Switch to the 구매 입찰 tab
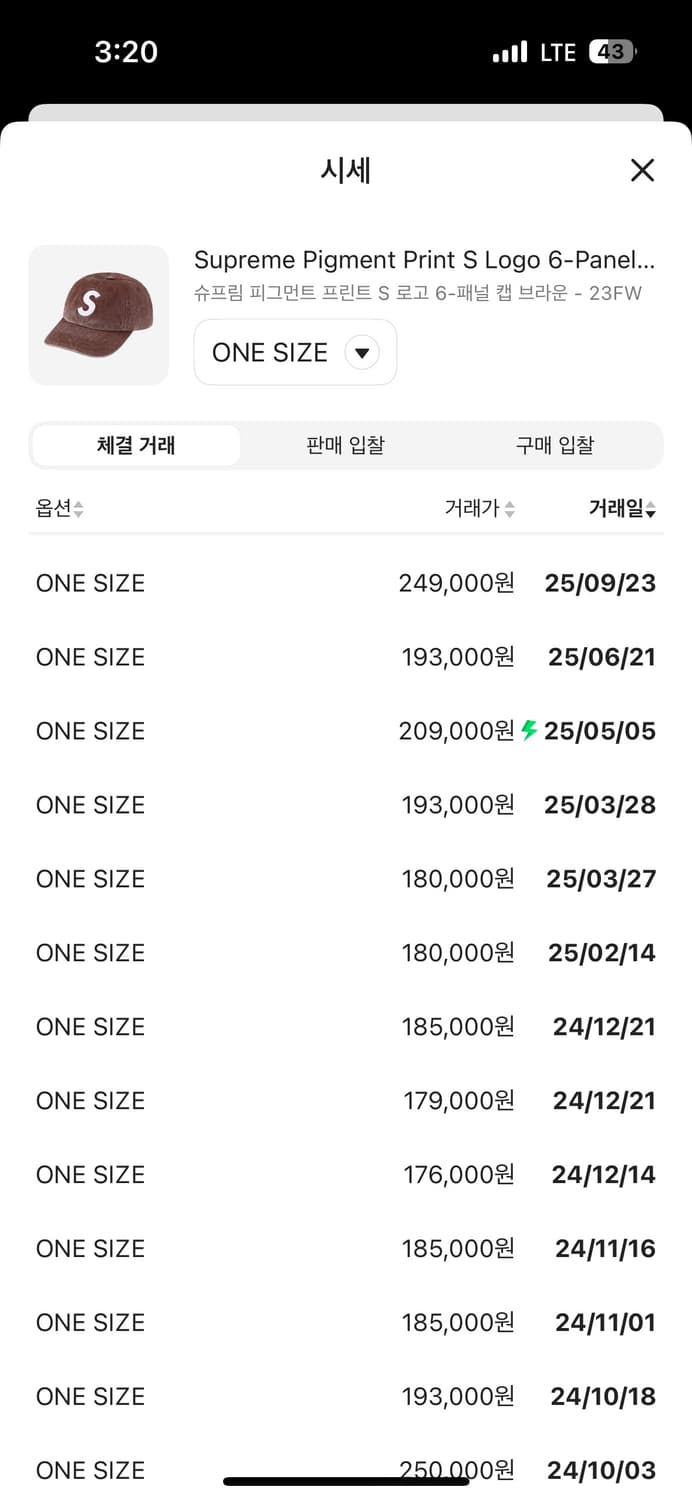 555,445
